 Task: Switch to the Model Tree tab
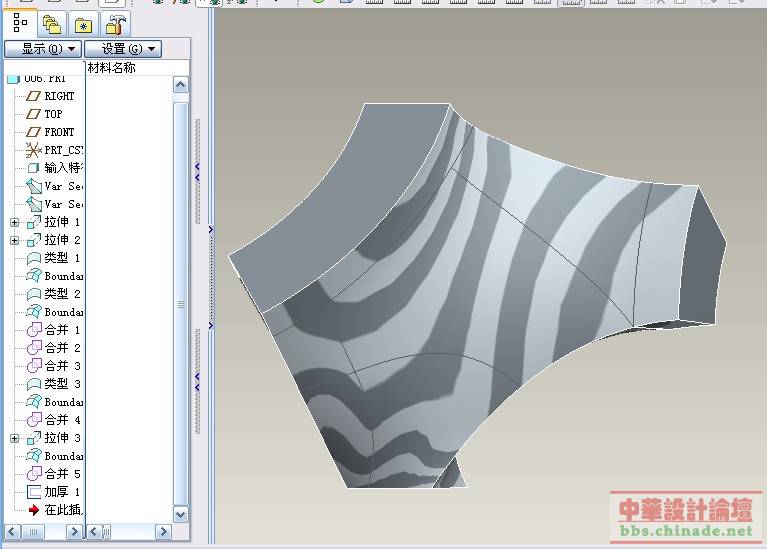[x=21, y=22]
